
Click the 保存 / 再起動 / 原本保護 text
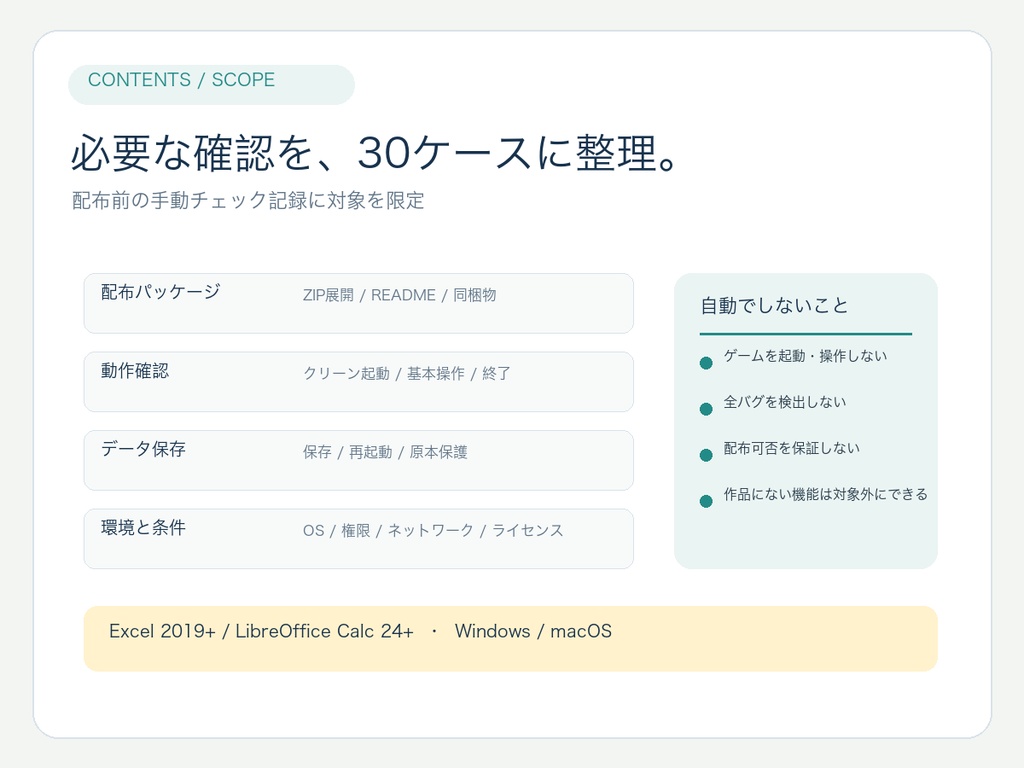pos(385,452)
